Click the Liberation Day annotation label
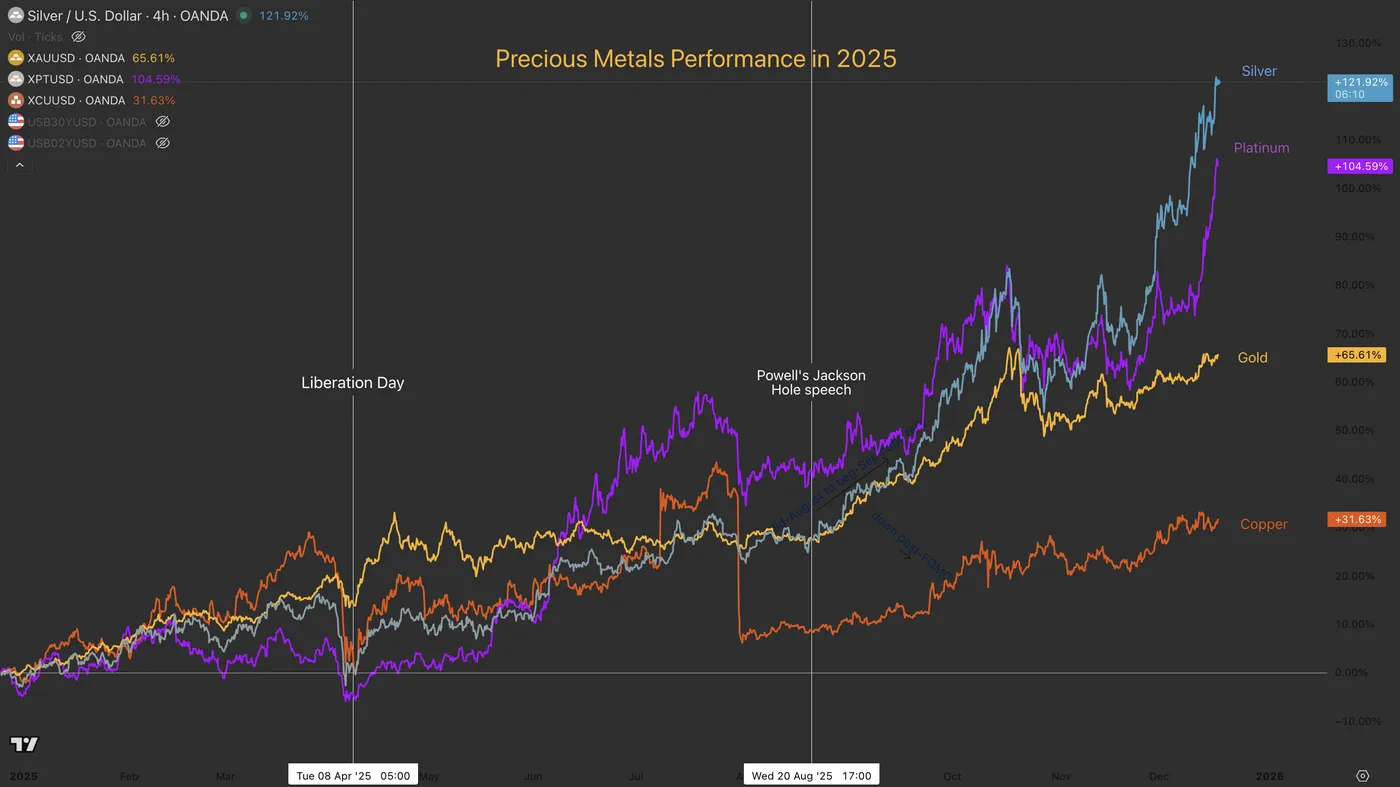Image resolution: width=1400 pixels, height=787 pixels. 352,383
